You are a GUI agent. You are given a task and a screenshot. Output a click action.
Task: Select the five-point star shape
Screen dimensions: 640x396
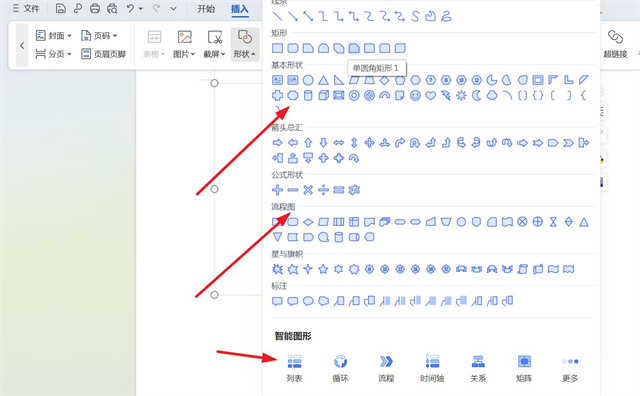[x=323, y=269]
